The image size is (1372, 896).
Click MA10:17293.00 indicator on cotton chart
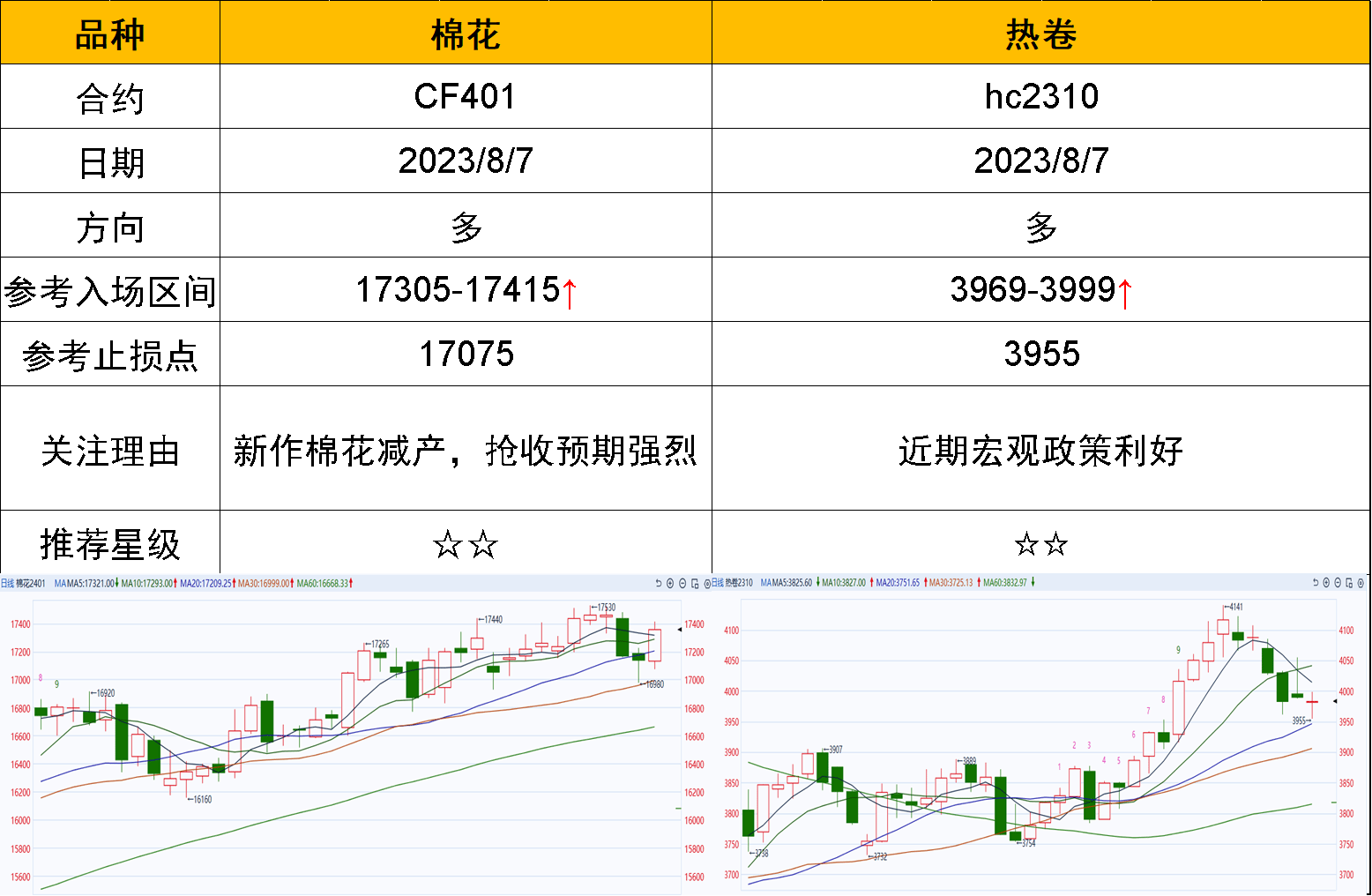click(x=146, y=584)
